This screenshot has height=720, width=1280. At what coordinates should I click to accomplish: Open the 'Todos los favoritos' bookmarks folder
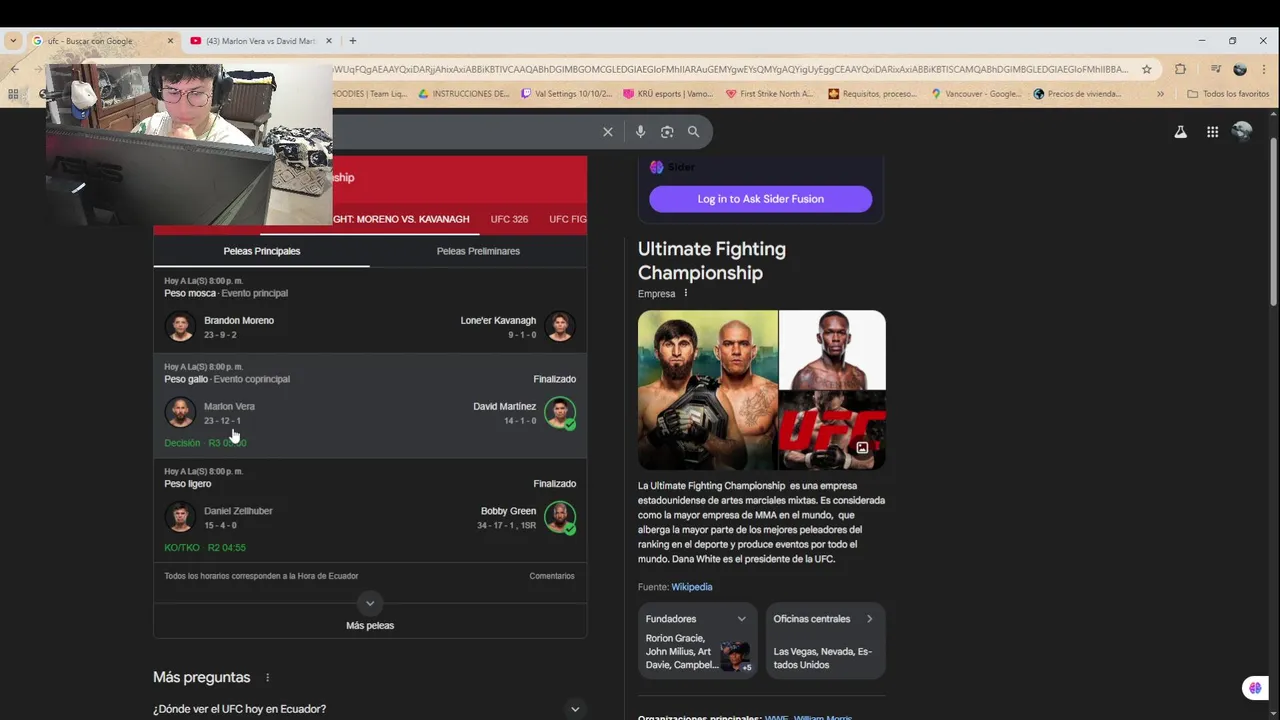1228,94
